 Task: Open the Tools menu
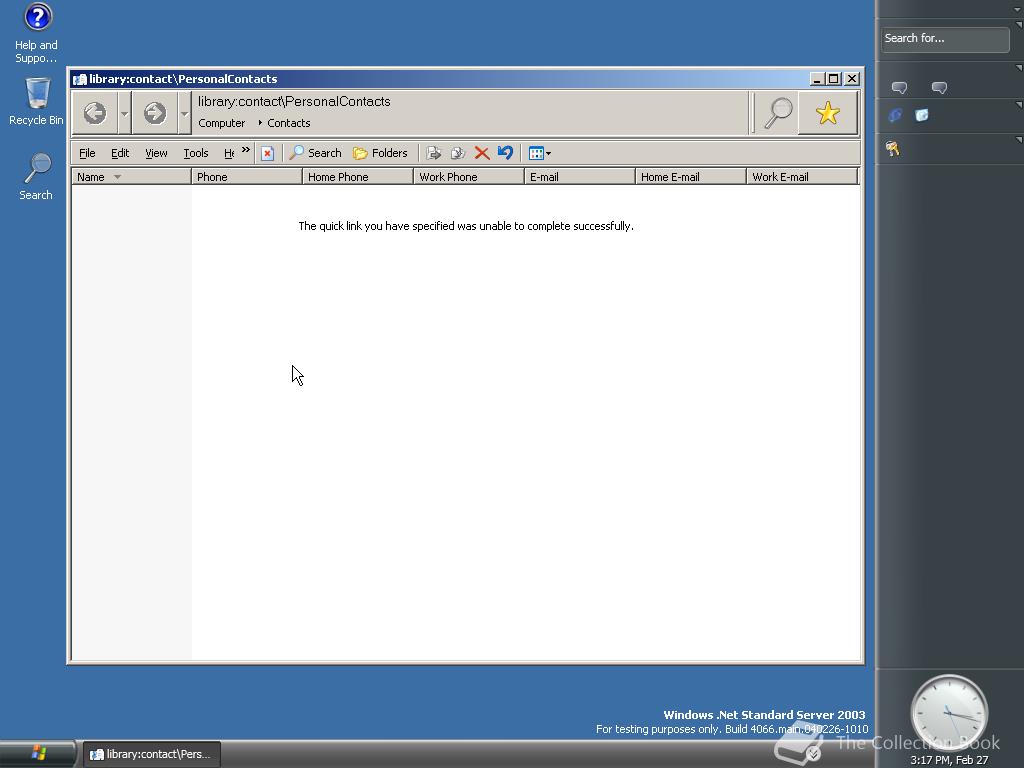click(195, 153)
